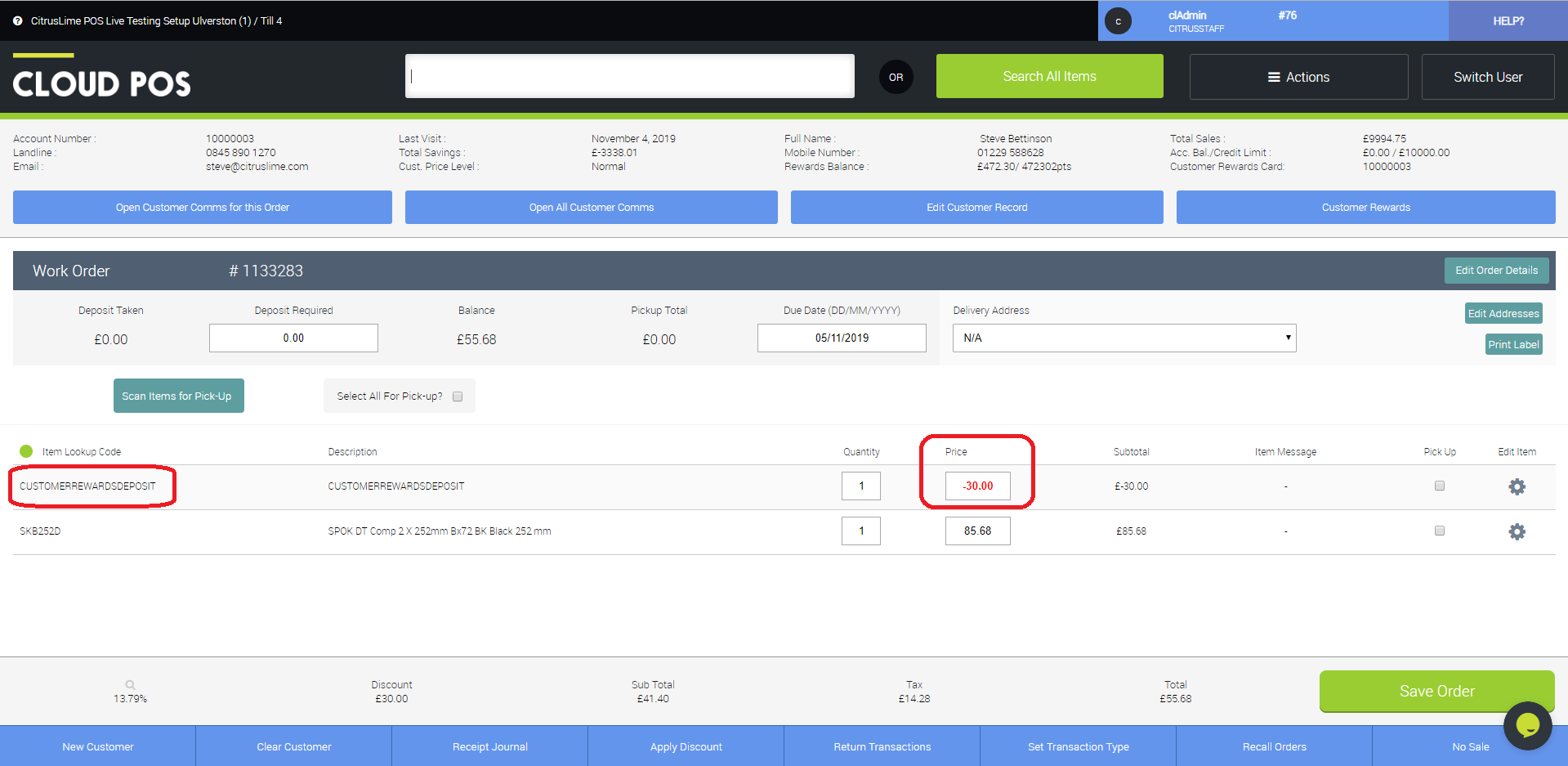
Task: Select No Sale from bottom menu
Action: pyautogui.click(x=1470, y=746)
